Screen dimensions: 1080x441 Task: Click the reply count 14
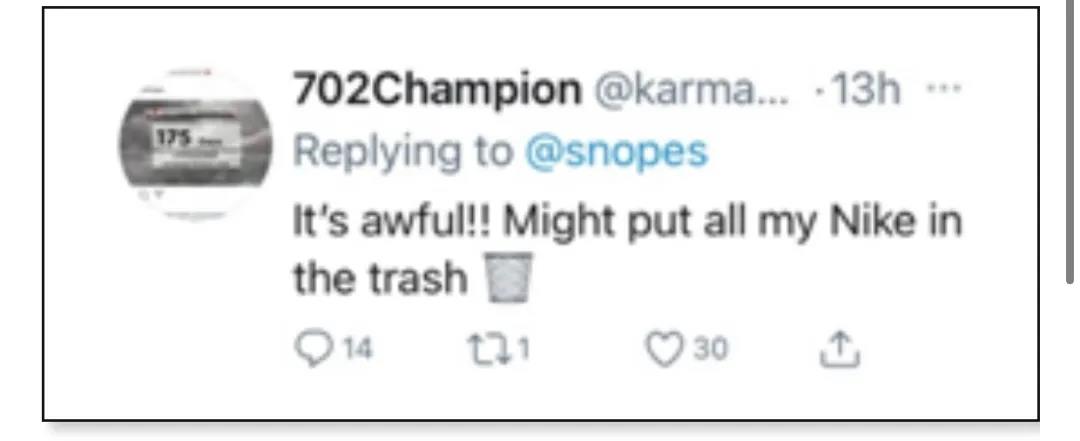pyautogui.click(x=357, y=350)
